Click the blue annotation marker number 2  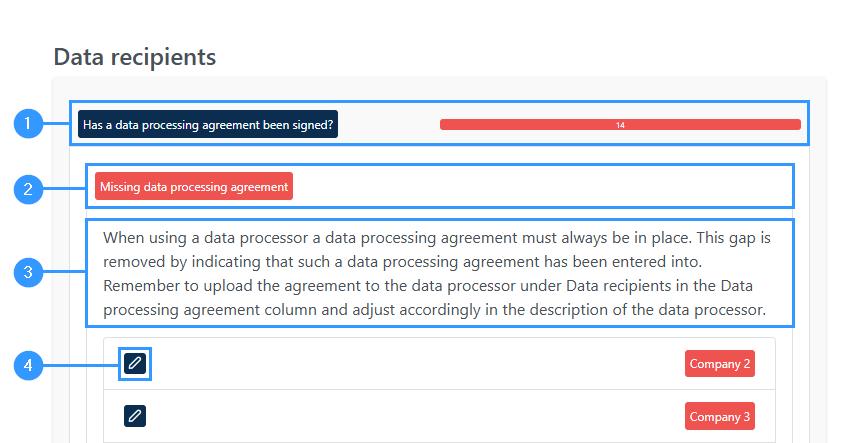click(x=28, y=189)
